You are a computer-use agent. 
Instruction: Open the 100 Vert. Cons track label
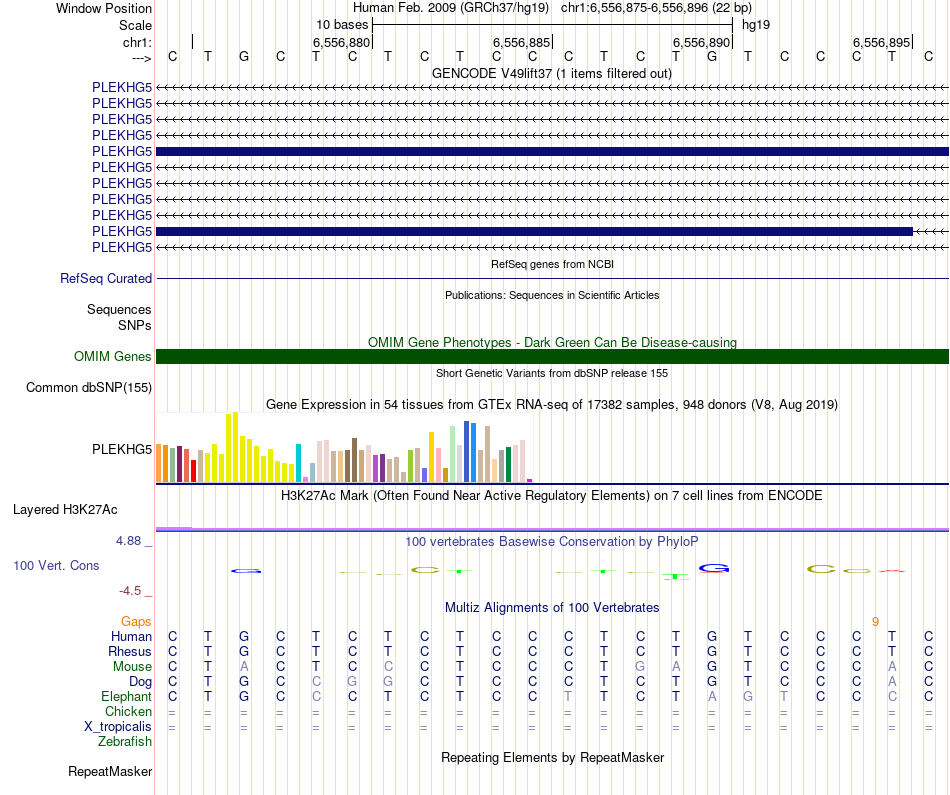pyautogui.click(x=56, y=565)
